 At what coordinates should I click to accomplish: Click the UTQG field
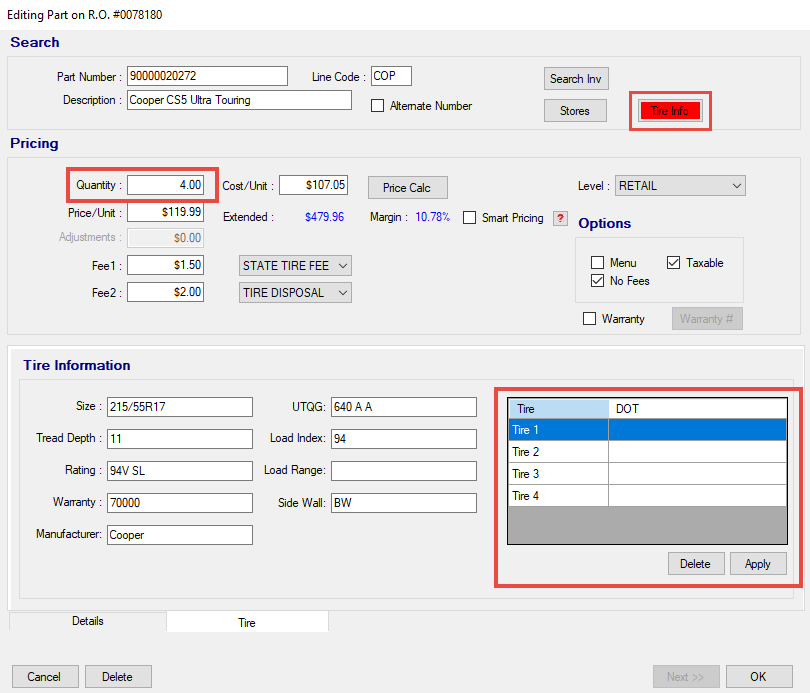[404, 407]
